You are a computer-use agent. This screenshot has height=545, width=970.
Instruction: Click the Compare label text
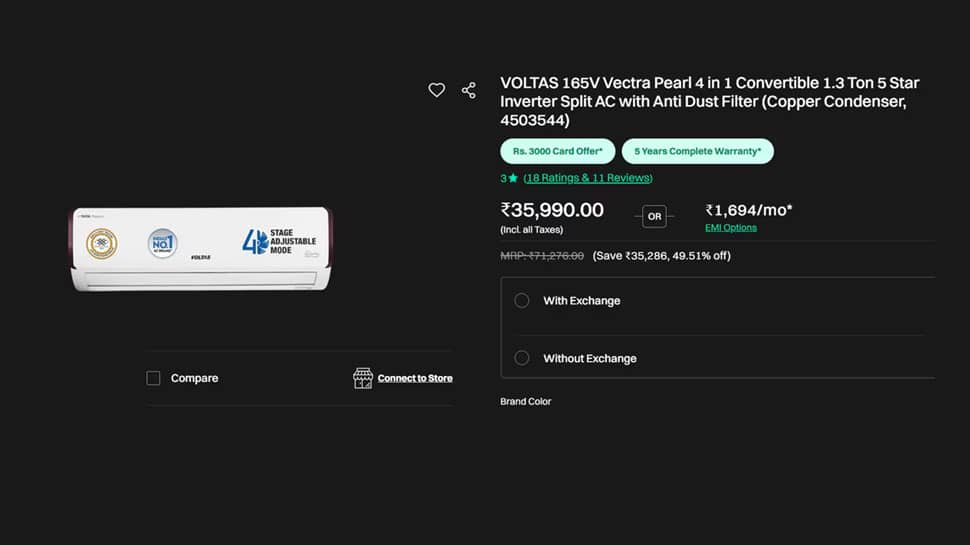tap(194, 378)
